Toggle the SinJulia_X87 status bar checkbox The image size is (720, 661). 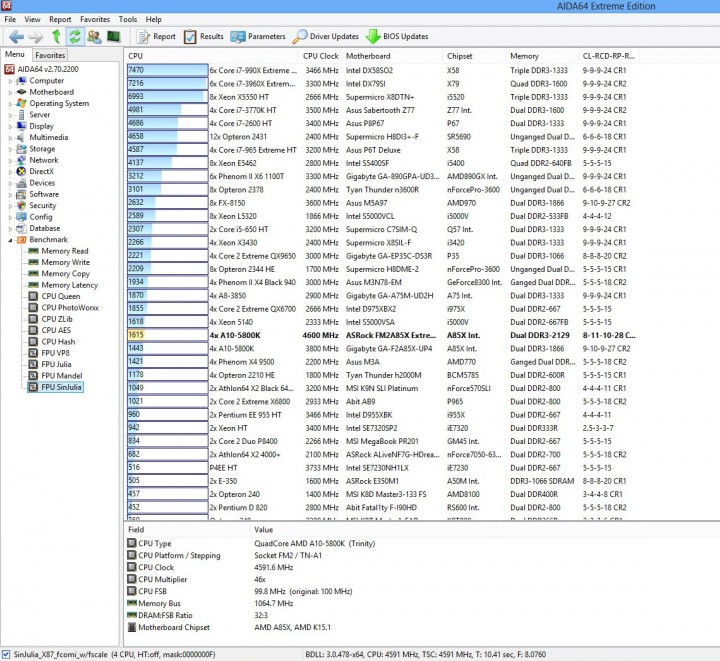point(6,655)
